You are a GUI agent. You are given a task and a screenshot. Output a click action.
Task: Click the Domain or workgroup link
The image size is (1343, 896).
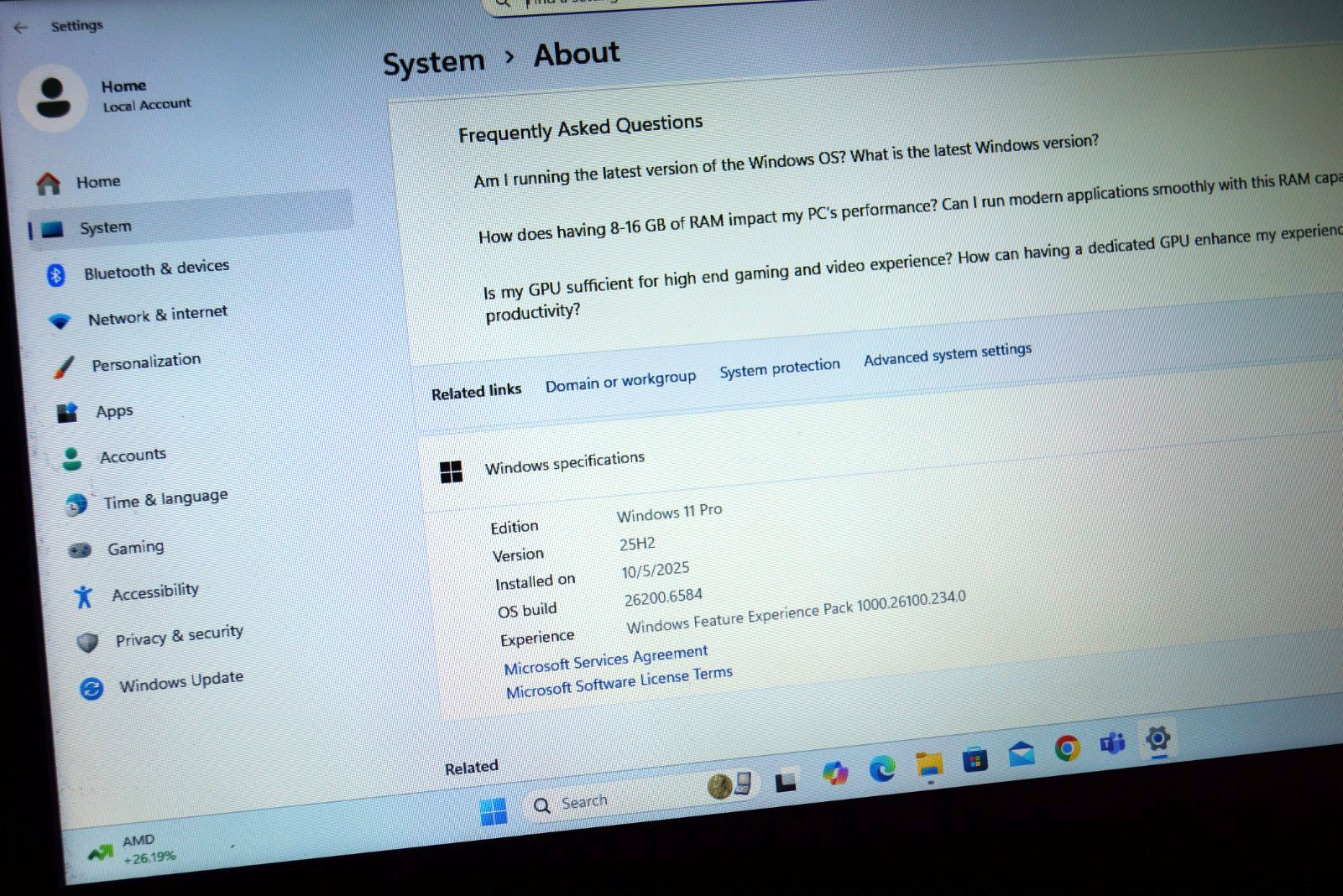620,381
